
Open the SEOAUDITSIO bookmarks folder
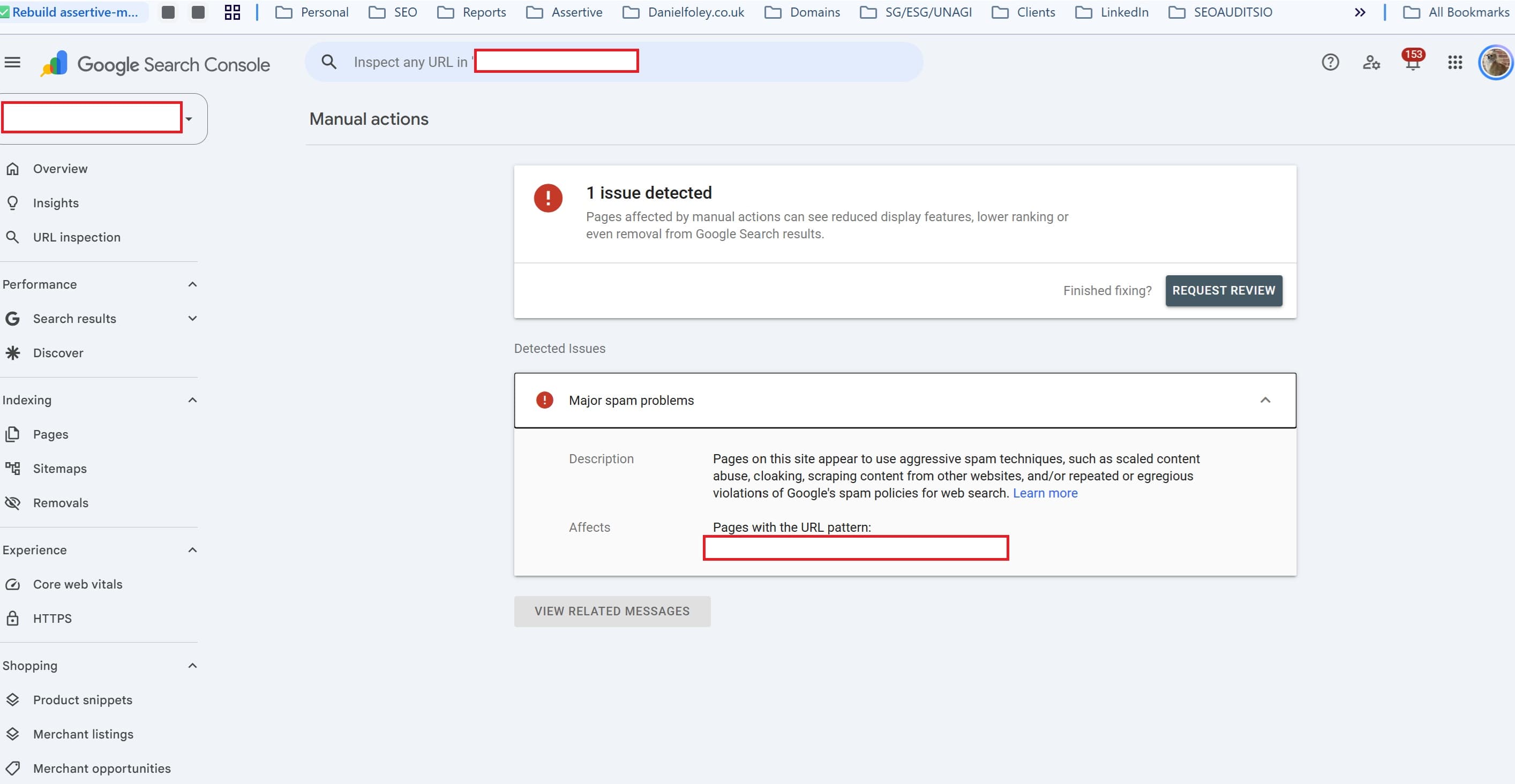pos(1220,12)
